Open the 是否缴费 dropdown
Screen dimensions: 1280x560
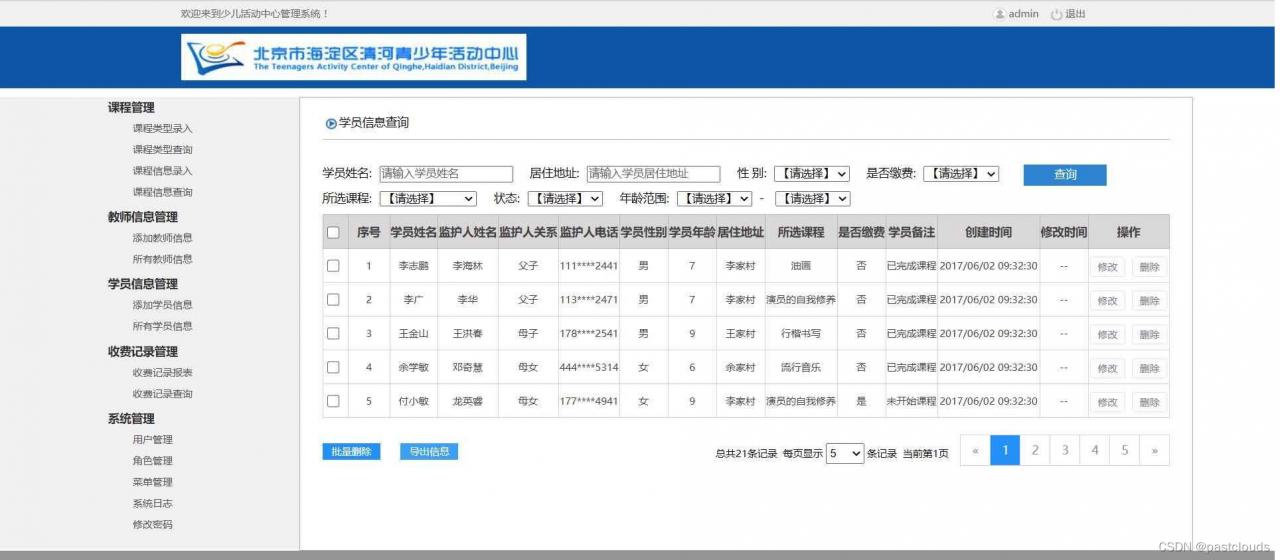(961, 174)
